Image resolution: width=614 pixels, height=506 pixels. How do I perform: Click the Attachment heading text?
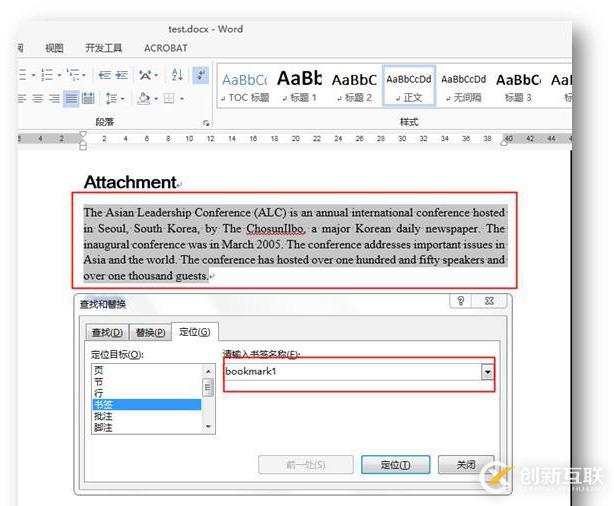130,182
